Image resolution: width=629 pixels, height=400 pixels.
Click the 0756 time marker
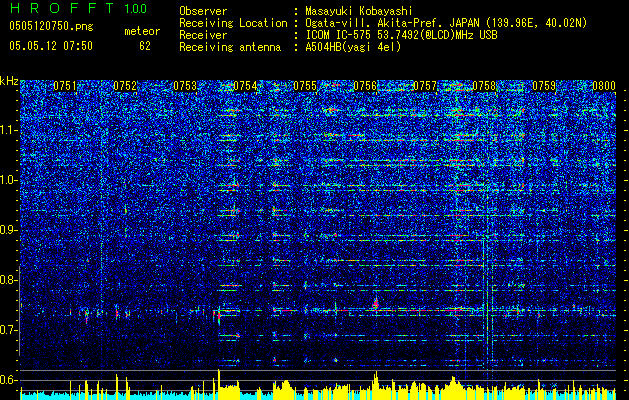click(x=365, y=86)
